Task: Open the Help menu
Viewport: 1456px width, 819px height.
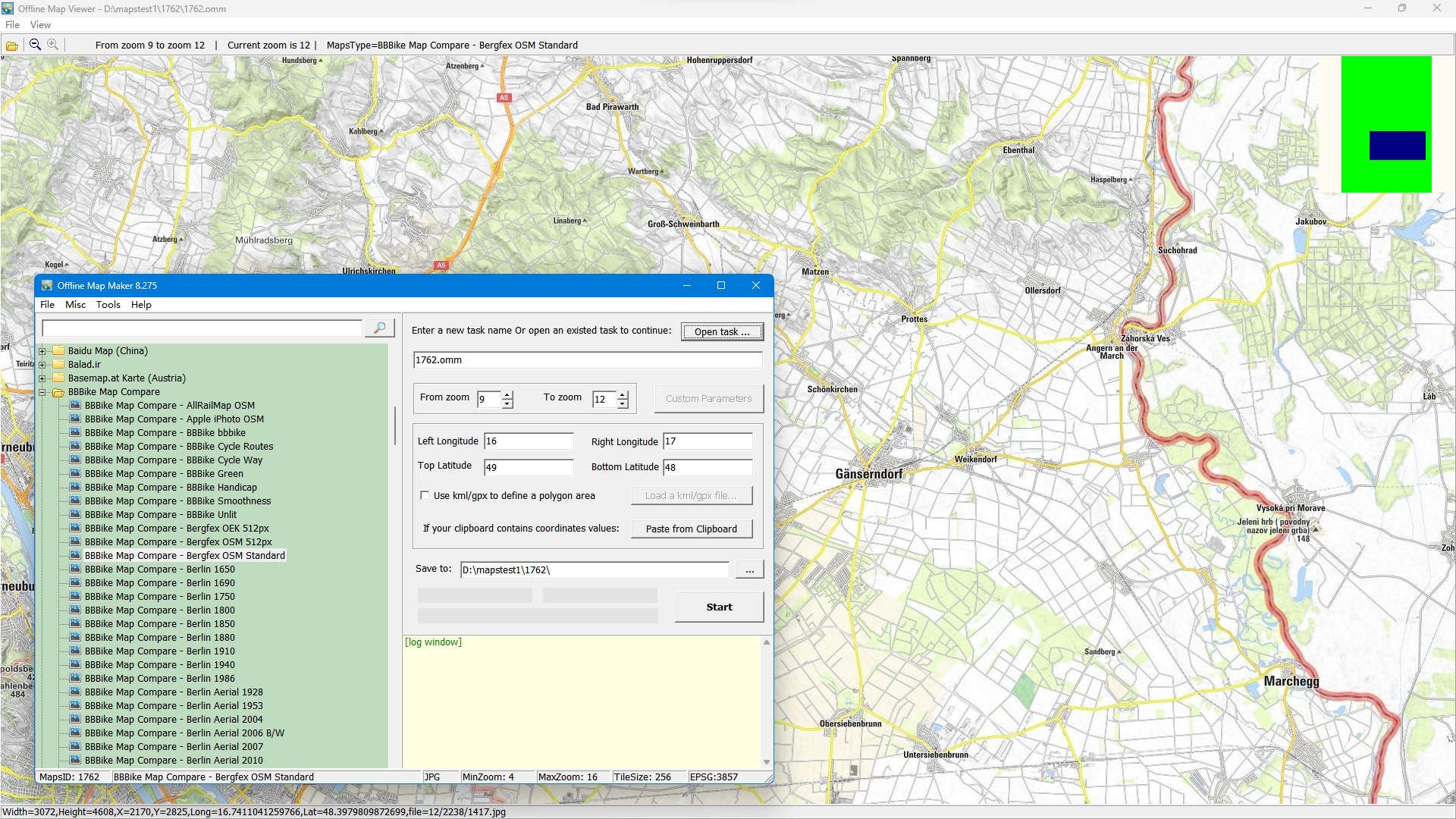Action: 141,305
